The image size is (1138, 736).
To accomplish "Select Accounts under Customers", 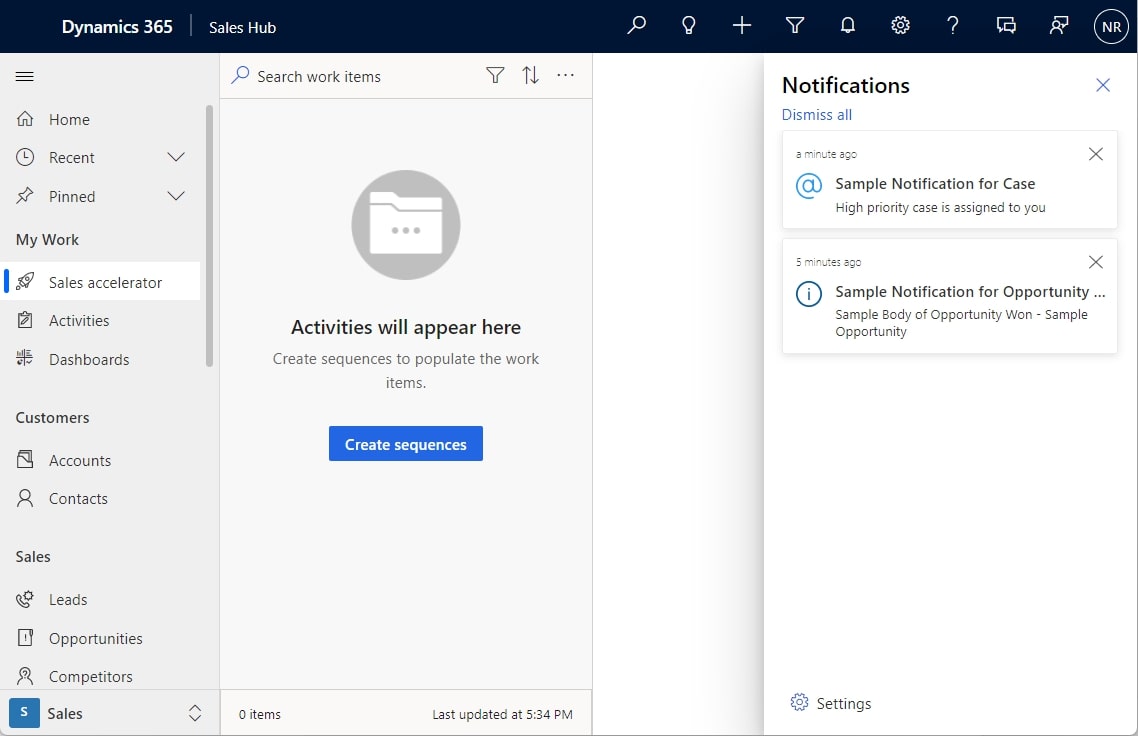I will point(78,460).
